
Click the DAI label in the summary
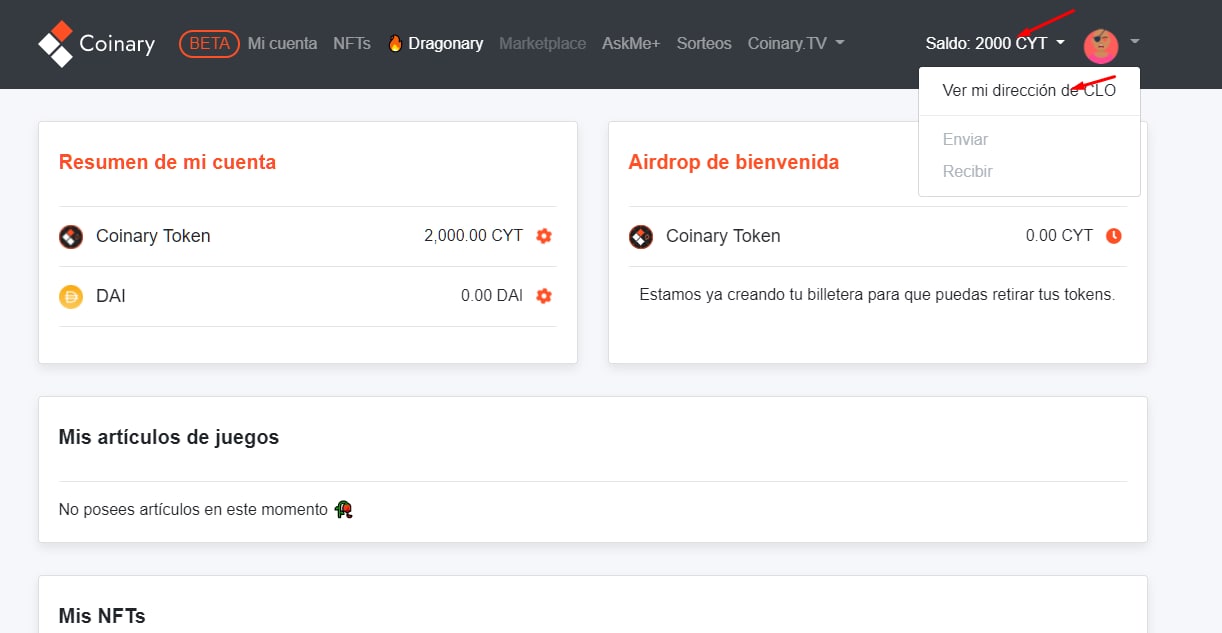pyautogui.click(x=110, y=296)
